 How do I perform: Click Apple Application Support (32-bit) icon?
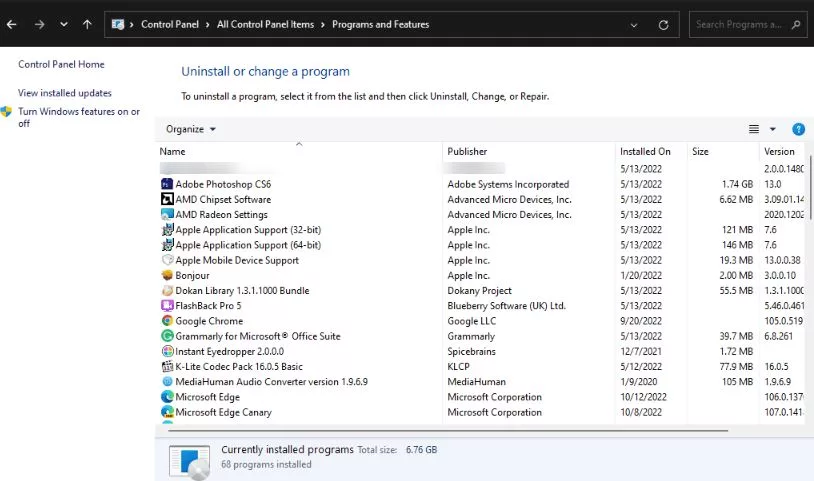click(167, 229)
